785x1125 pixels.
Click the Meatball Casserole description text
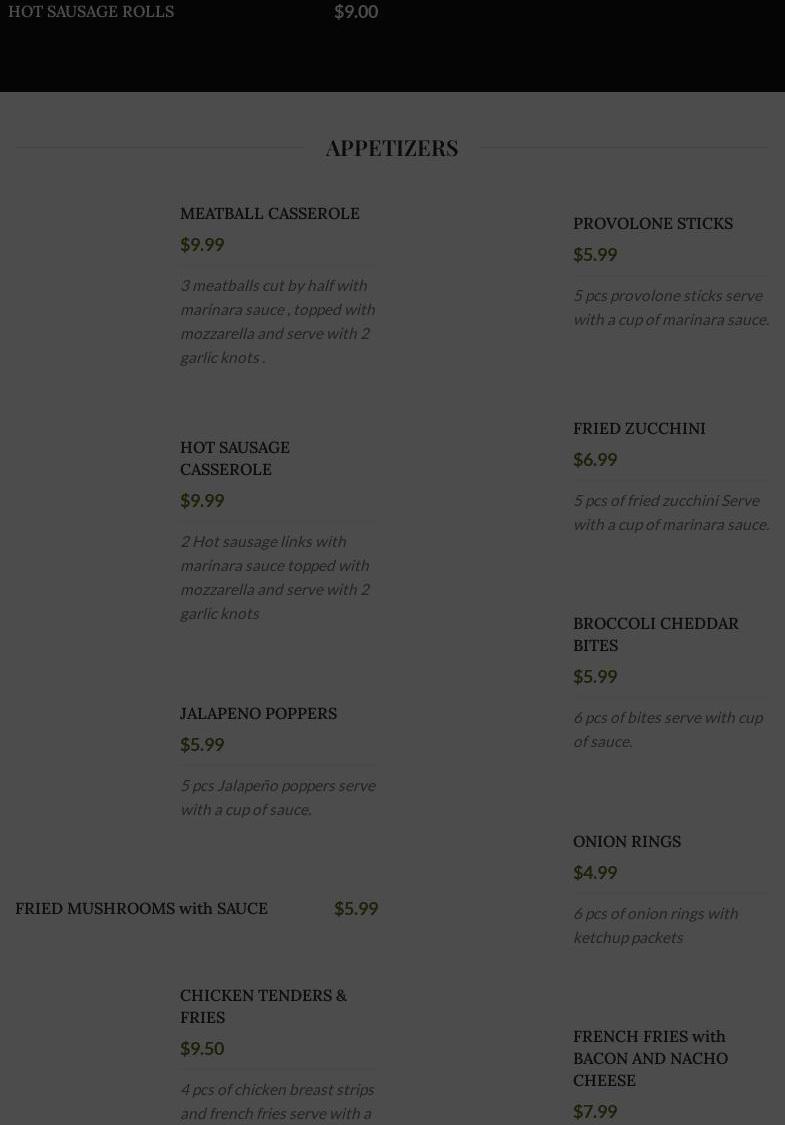coord(277,321)
